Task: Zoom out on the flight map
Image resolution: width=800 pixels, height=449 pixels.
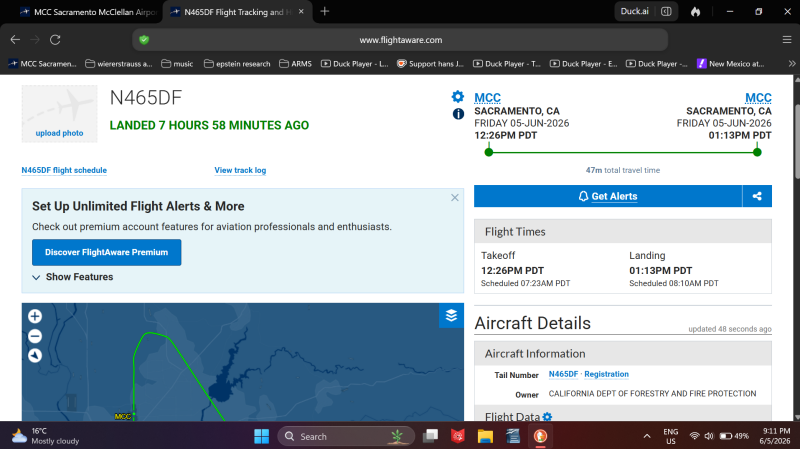Action: [x=35, y=336]
